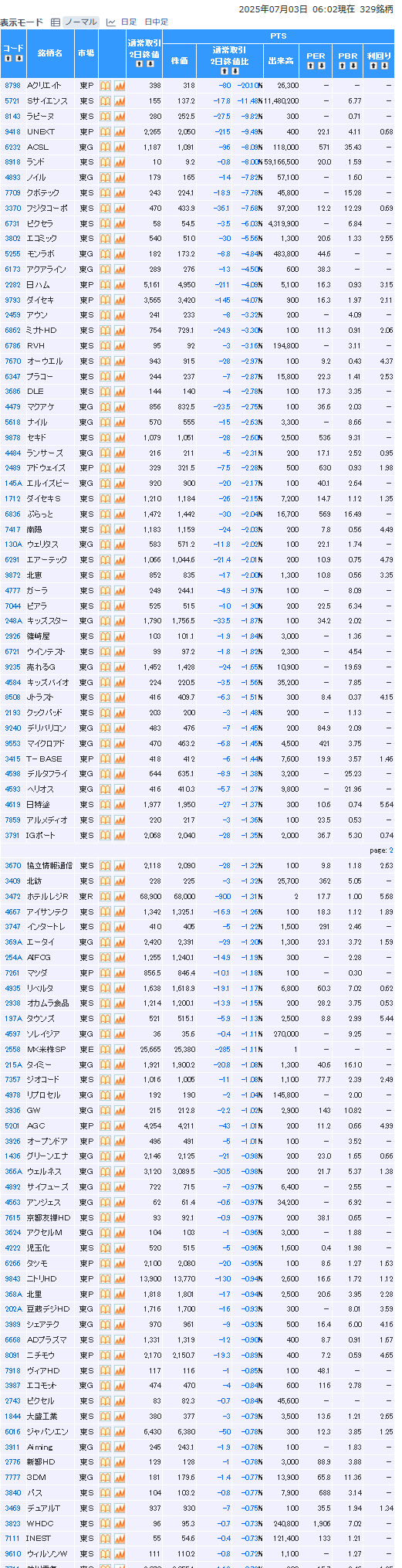Open stock code 5721 link
Image resolution: width=402 pixels, height=1568 pixels.
(12, 101)
